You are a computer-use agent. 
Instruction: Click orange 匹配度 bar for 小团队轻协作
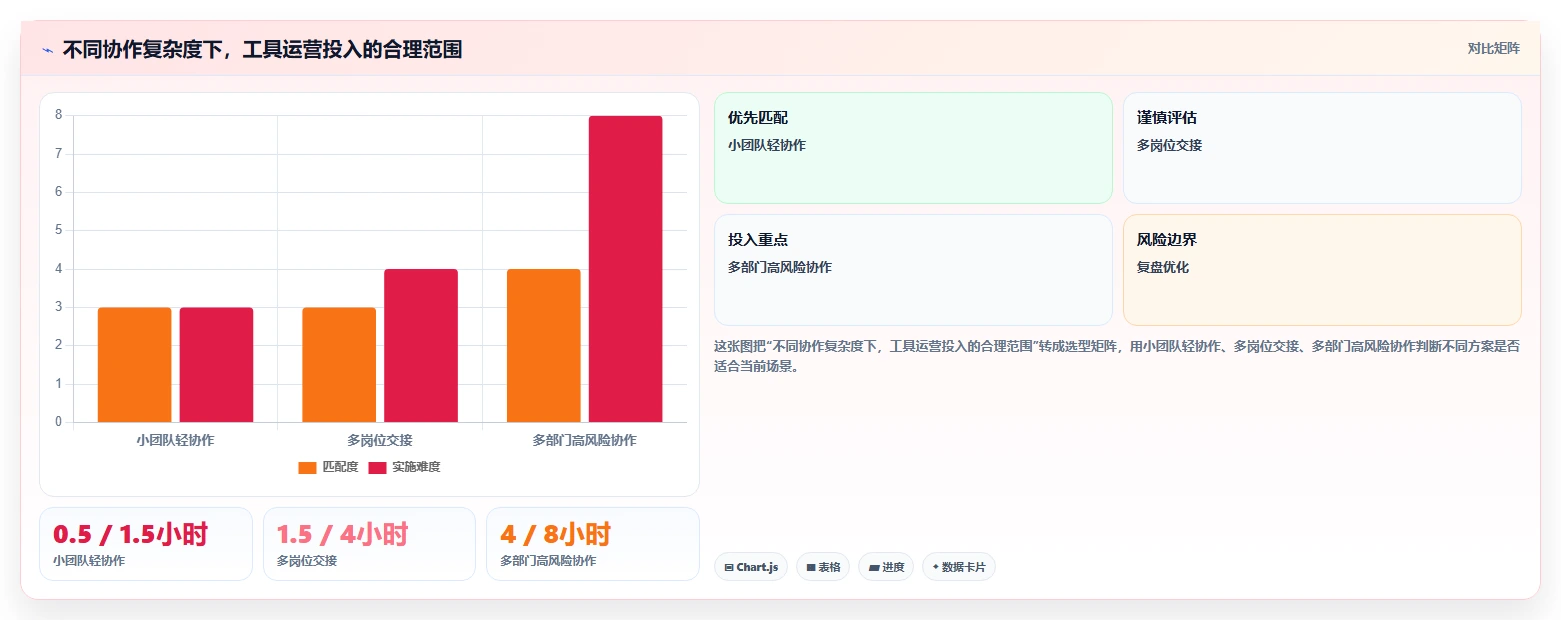click(x=134, y=365)
